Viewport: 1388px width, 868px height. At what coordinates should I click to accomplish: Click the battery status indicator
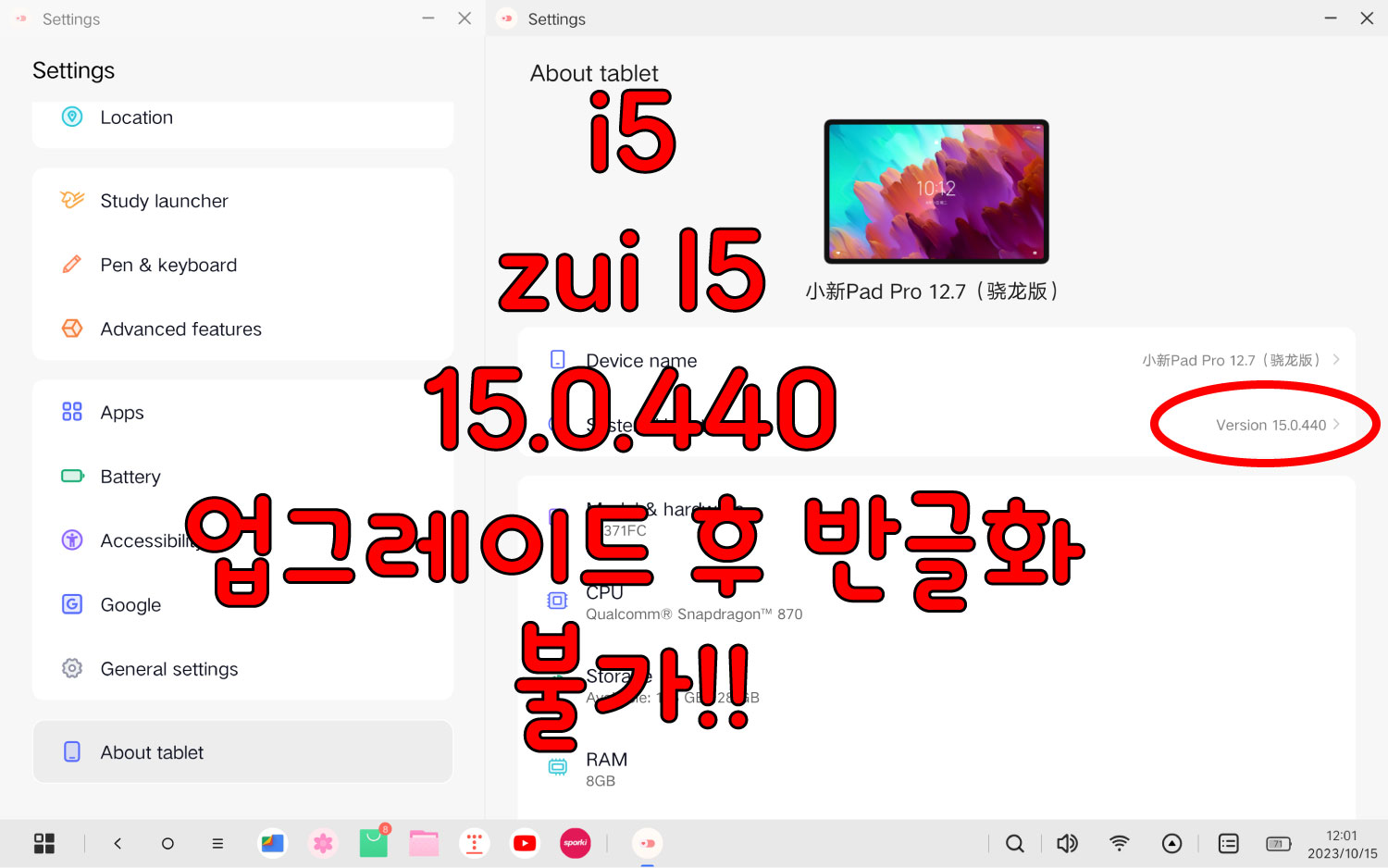coord(1279,843)
